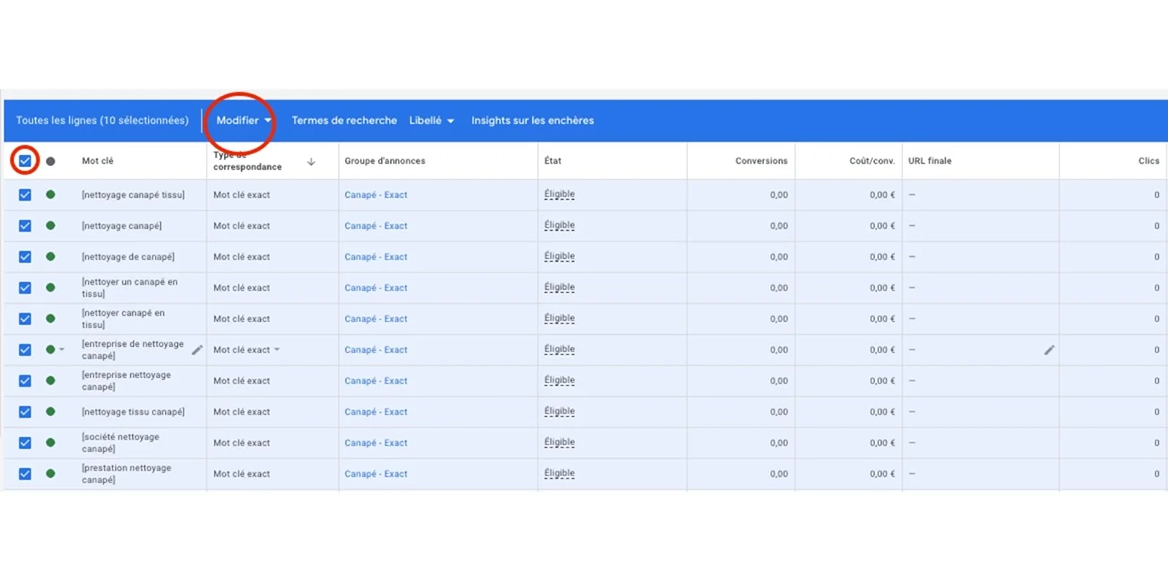This screenshot has height=581, width=1168.
Task: Edit keyword [entreprise de nettoyage canapé] pencil icon
Action: click(x=197, y=349)
